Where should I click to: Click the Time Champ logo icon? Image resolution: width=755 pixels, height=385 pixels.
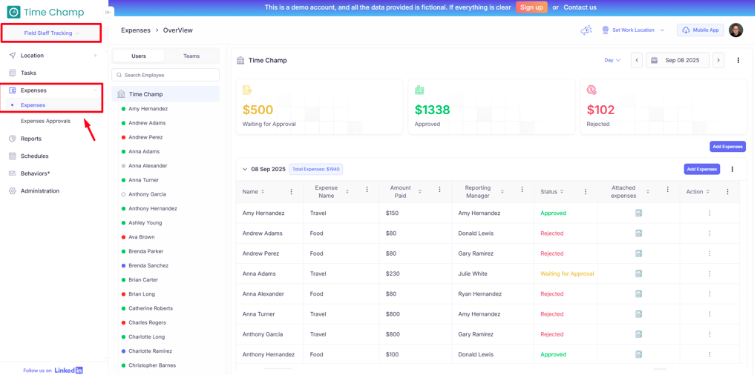(13, 12)
